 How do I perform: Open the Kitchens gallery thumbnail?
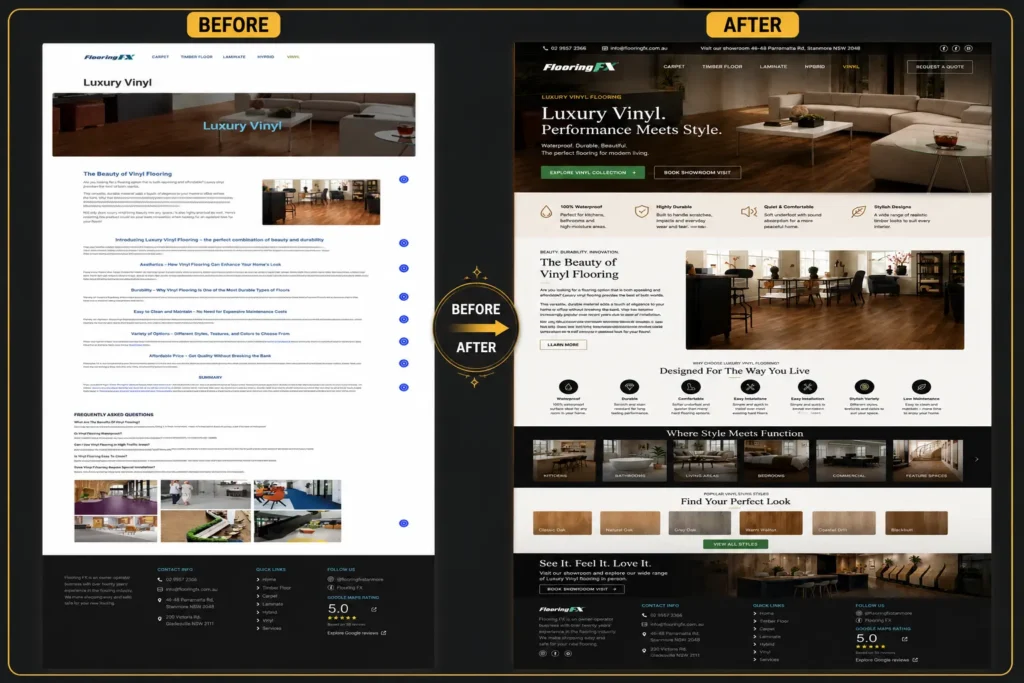pyautogui.click(x=564, y=460)
